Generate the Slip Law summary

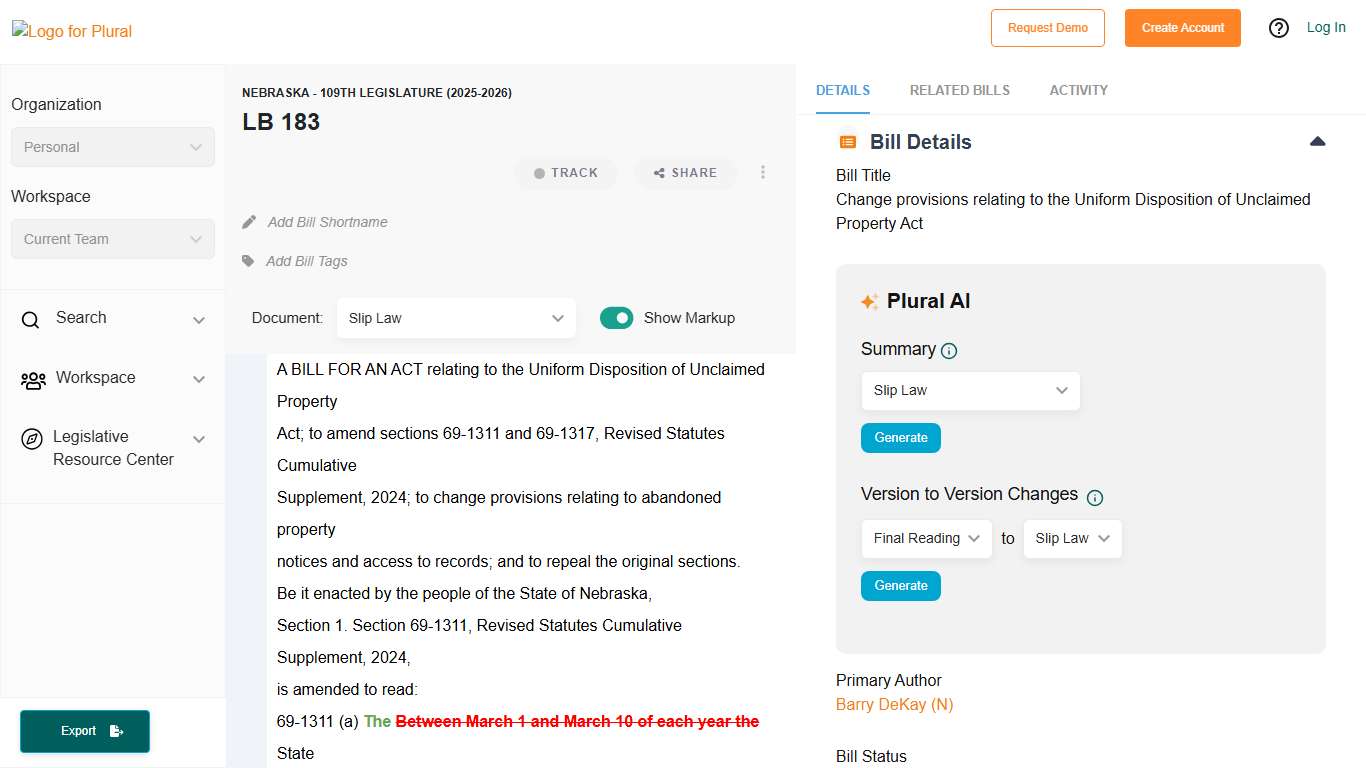tap(900, 438)
